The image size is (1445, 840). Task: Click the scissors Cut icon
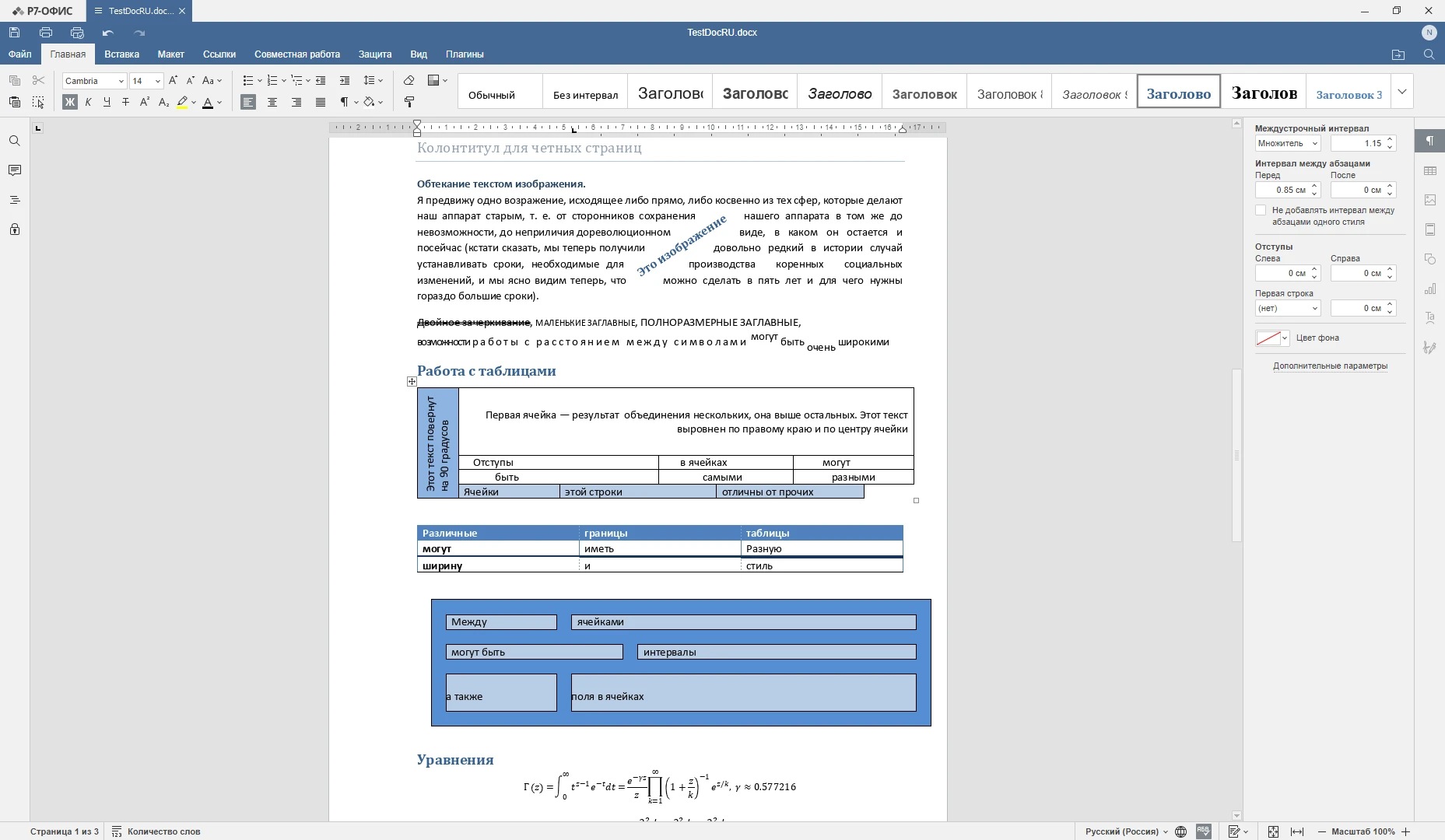pos(38,80)
